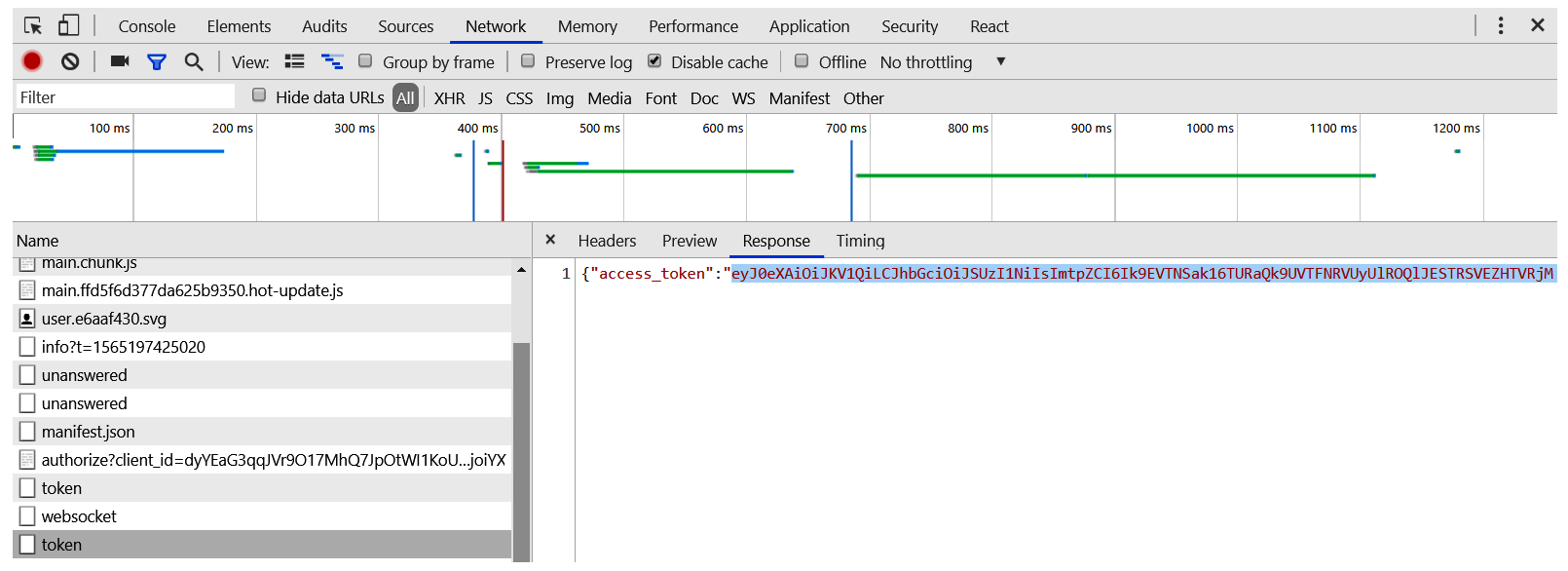Uncheck the Disable cache checkbox
This screenshot has height=571, width=1568.
click(x=654, y=61)
